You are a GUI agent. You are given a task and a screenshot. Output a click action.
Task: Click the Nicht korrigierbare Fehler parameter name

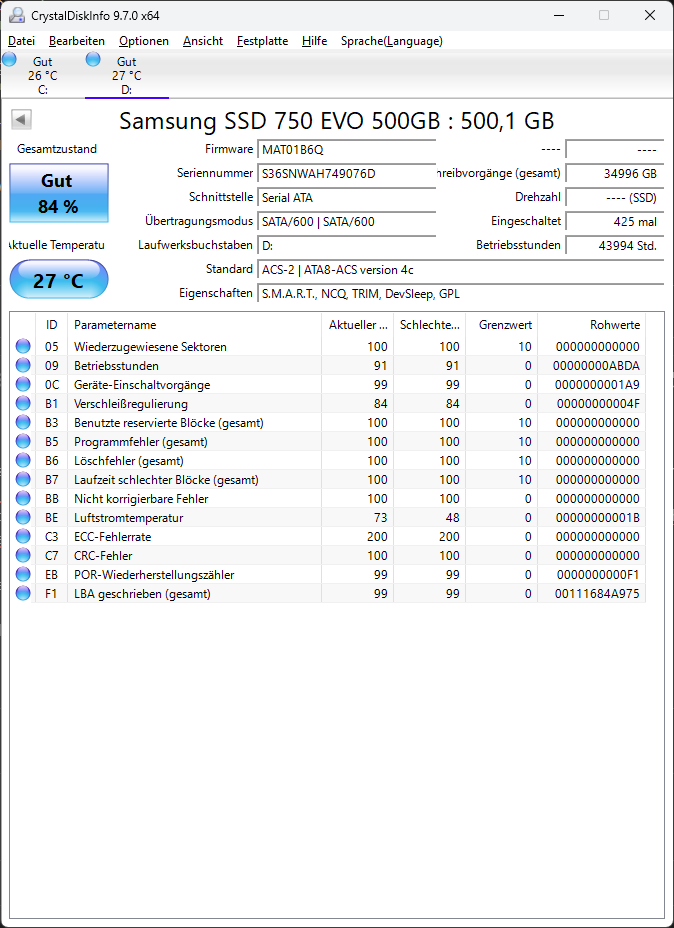(141, 499)
